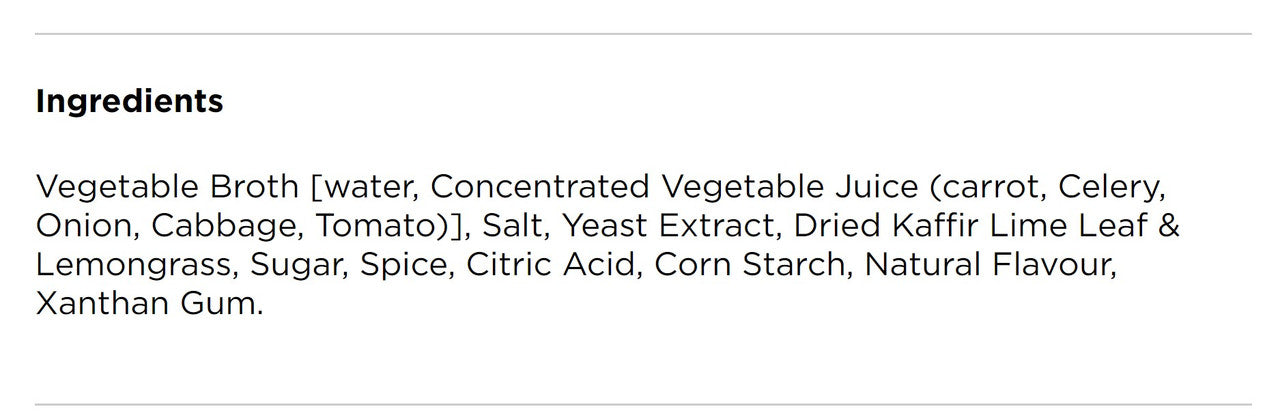Screen dimensions: 1280x420
Task: Click the words Vegetable Broth
Action: tap(167, 187)
